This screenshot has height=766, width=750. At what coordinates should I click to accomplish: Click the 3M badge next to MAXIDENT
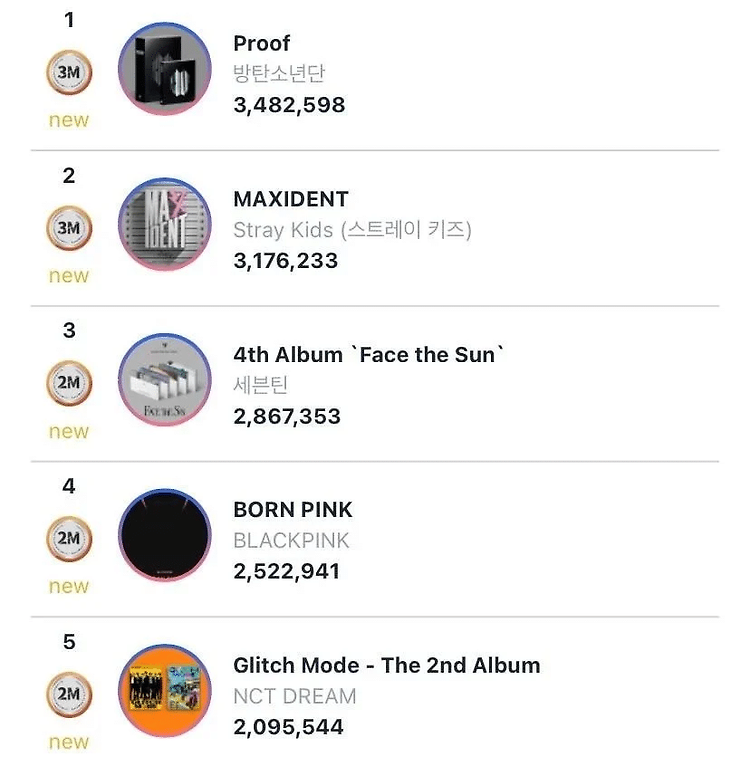69,228
